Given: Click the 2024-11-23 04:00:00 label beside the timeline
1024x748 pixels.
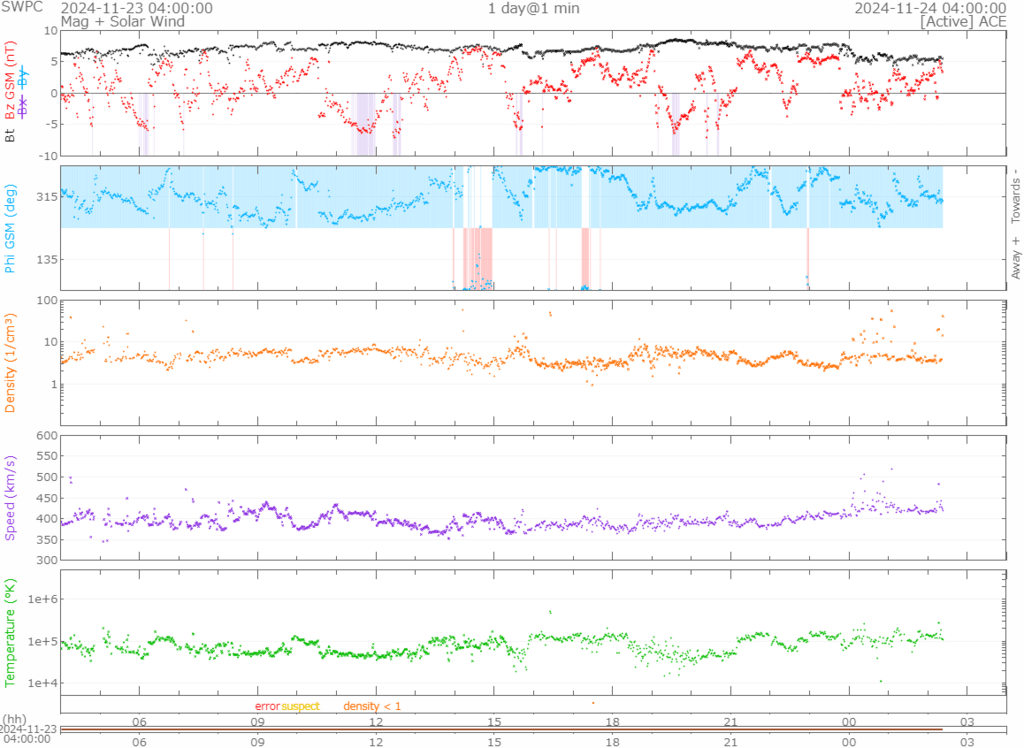Looking at the screenshot, I should pyautogui.click(x=28, y=734).
